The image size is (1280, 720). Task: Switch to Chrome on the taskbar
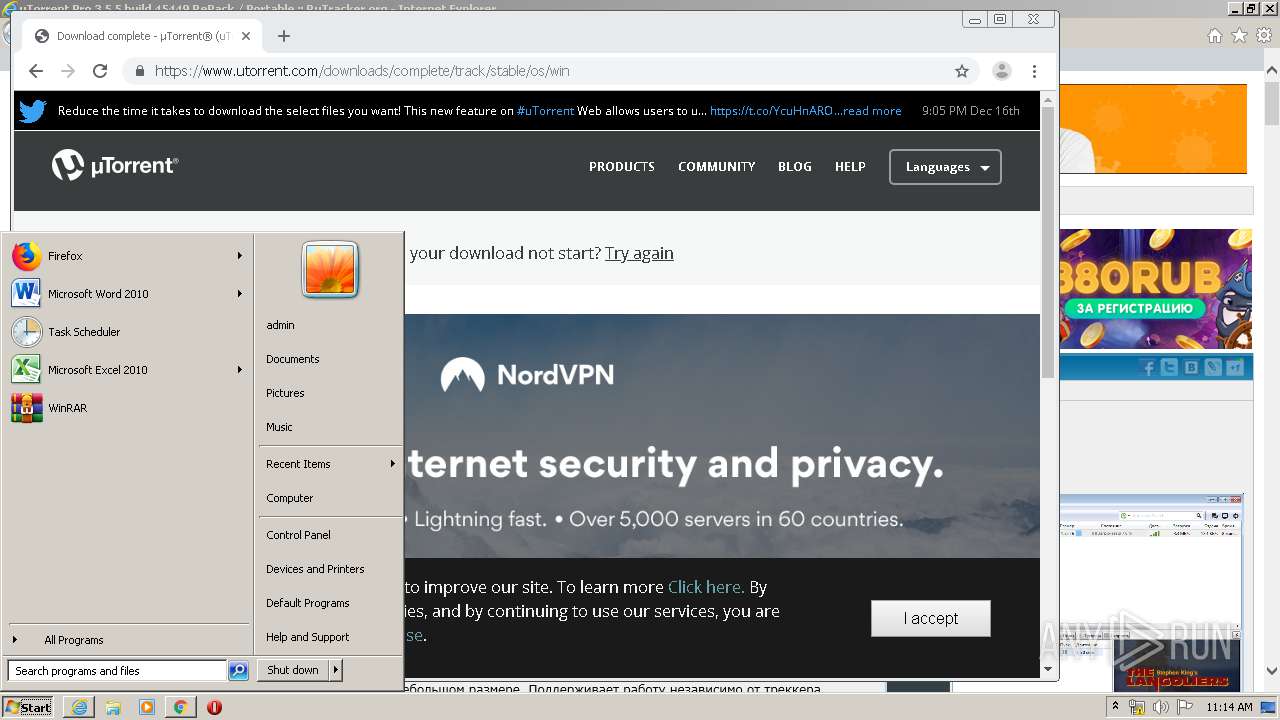tap(180, 707)
